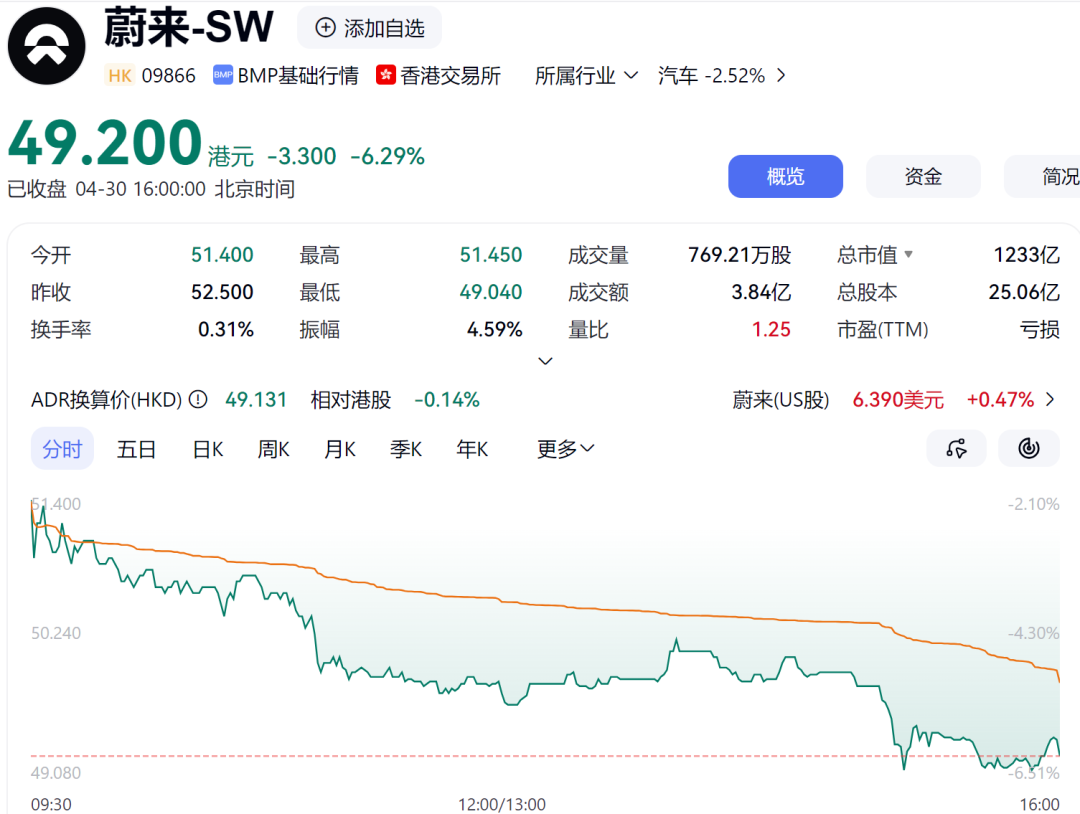Screen dimensions: 1080x814
Task: Click the HK market badge beside 09866
Action: [119, 74]
